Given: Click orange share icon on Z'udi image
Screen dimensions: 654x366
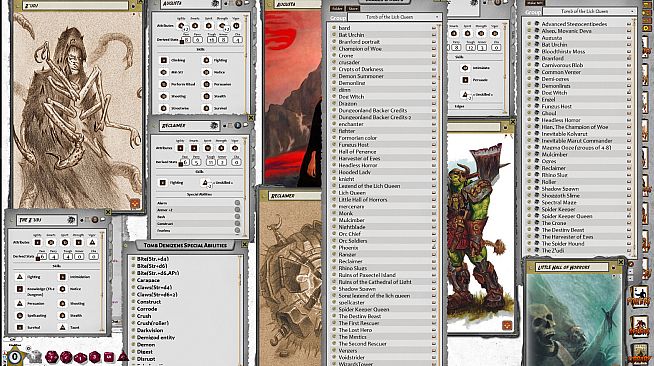Looking at the screenshot, I should tap(135, 203).
